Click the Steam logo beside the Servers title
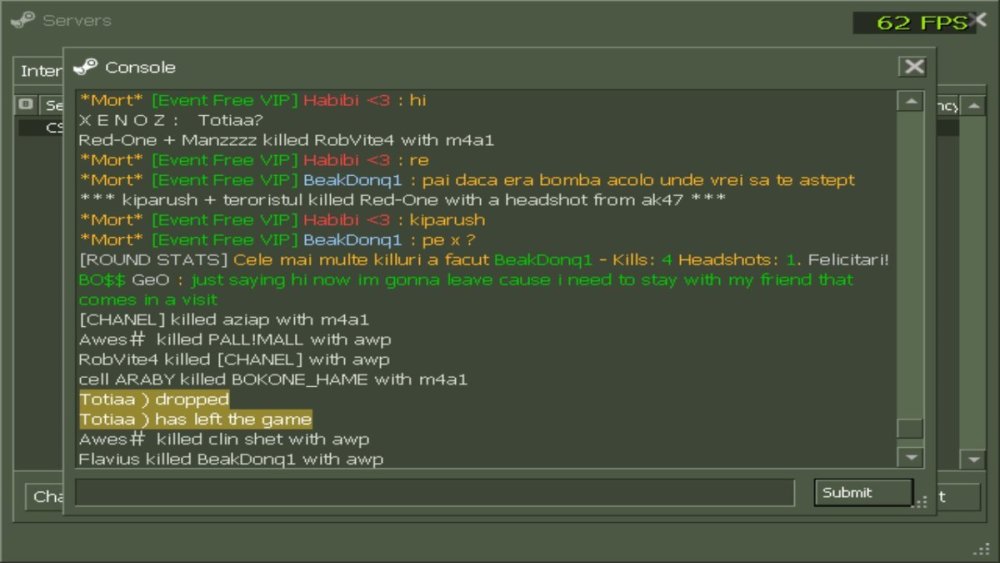This screenshot has height=563, width=1000. [x=23, y=20]
